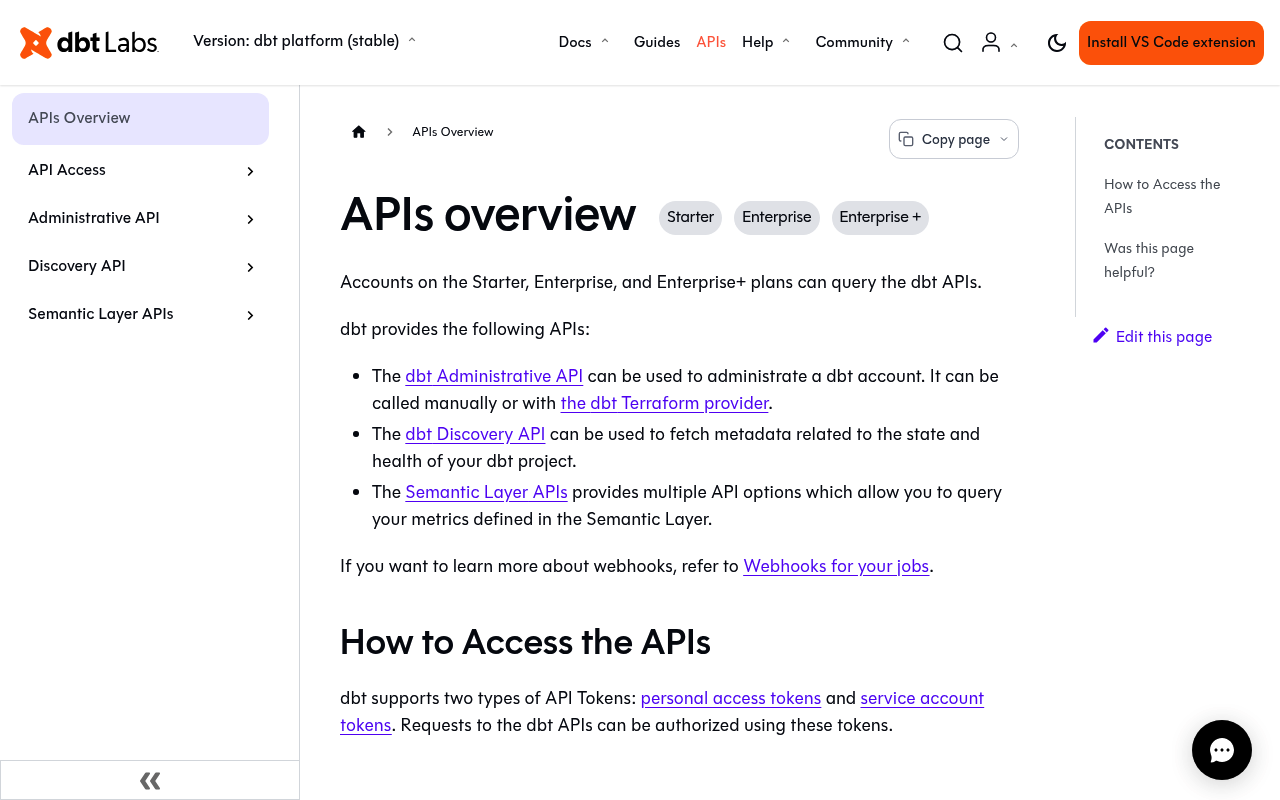Viewport: 1280px width, 800px height.
Task: Open personal access tokens link
Action: [x=731, y=698]
